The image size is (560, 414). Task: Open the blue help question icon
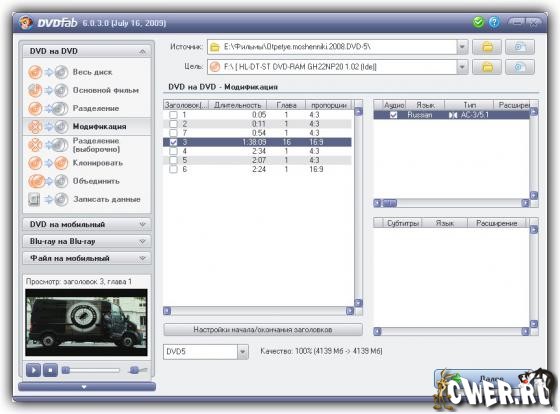[494, 23]
